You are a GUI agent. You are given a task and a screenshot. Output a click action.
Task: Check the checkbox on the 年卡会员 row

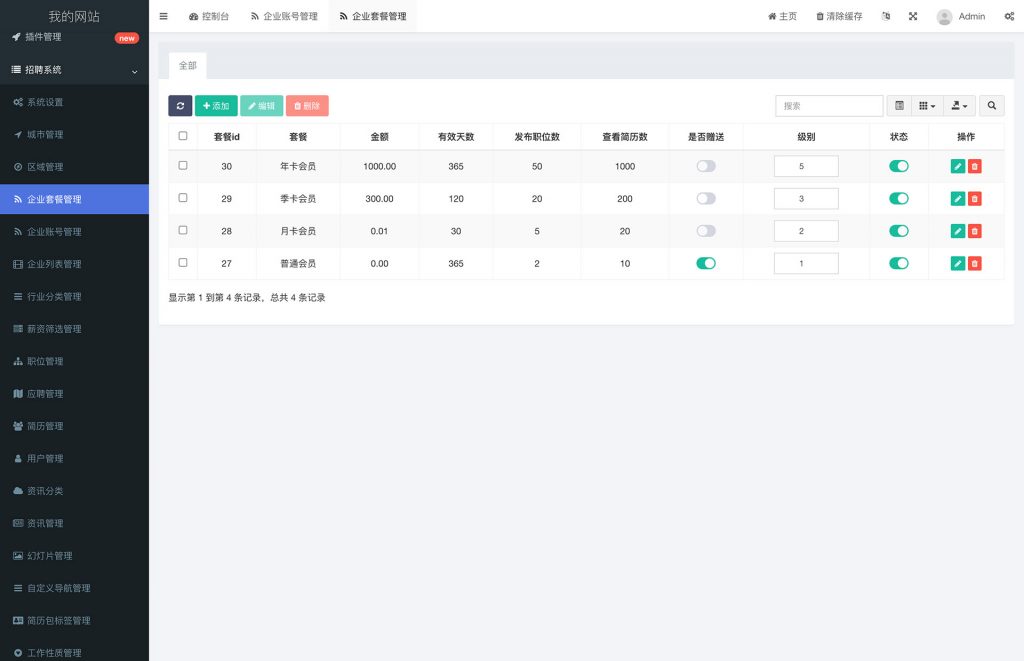pos(183,166)
